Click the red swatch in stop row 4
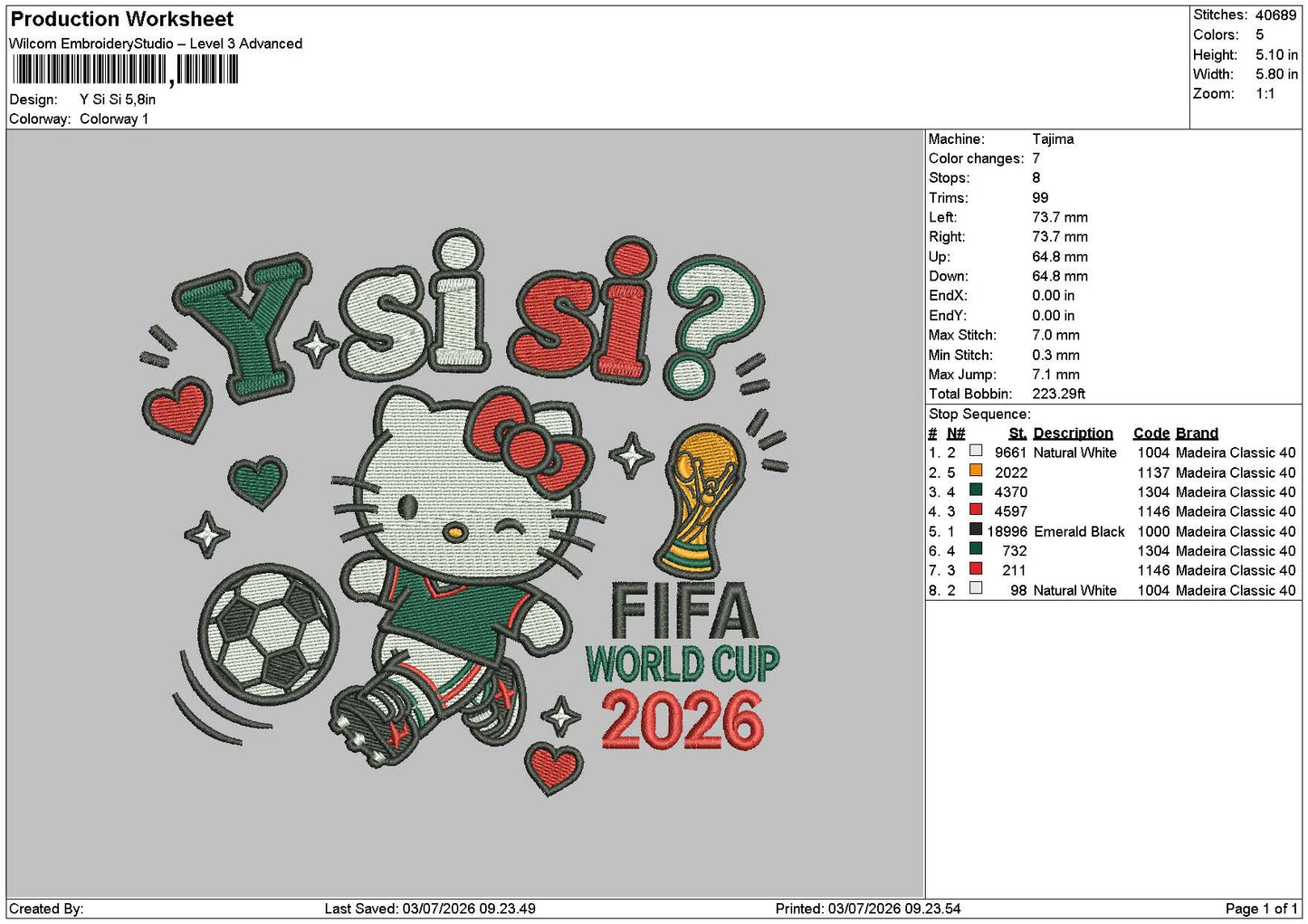Viewport: 1308px width, 924px height. [976, 510]
